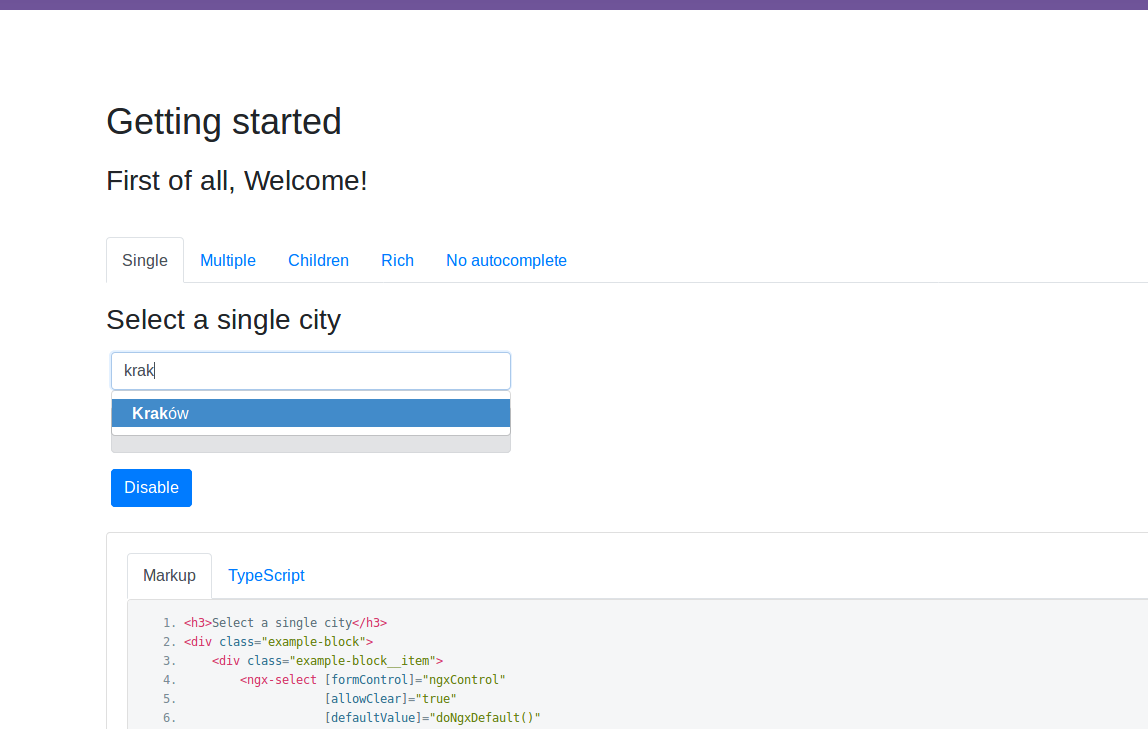The image size is (1148, 729).
Task: Click the 'First of all, Welcome!' subtitle
Action: pos(237,181)
